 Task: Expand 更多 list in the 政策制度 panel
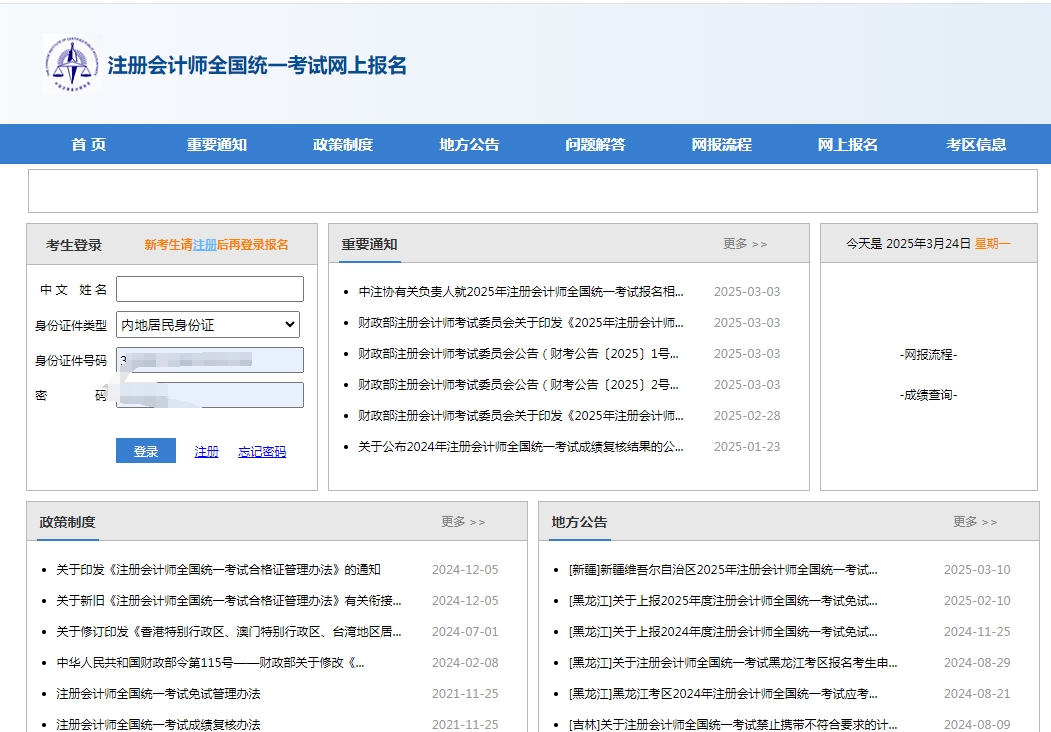pos(463,521)
